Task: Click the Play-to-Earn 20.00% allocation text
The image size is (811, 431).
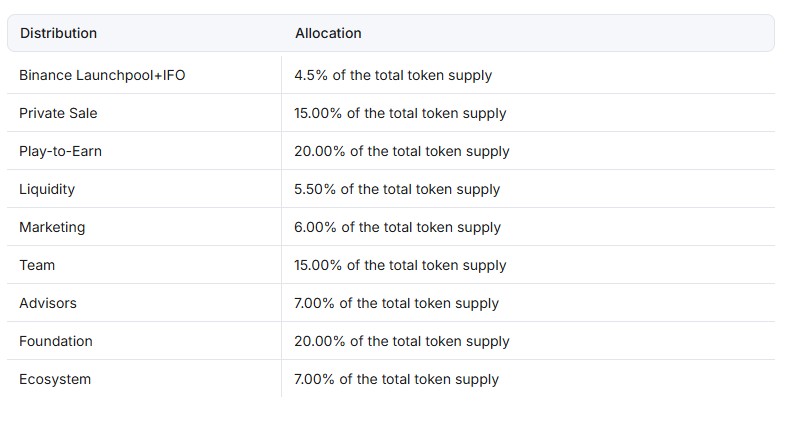Action: click(402, 151)
